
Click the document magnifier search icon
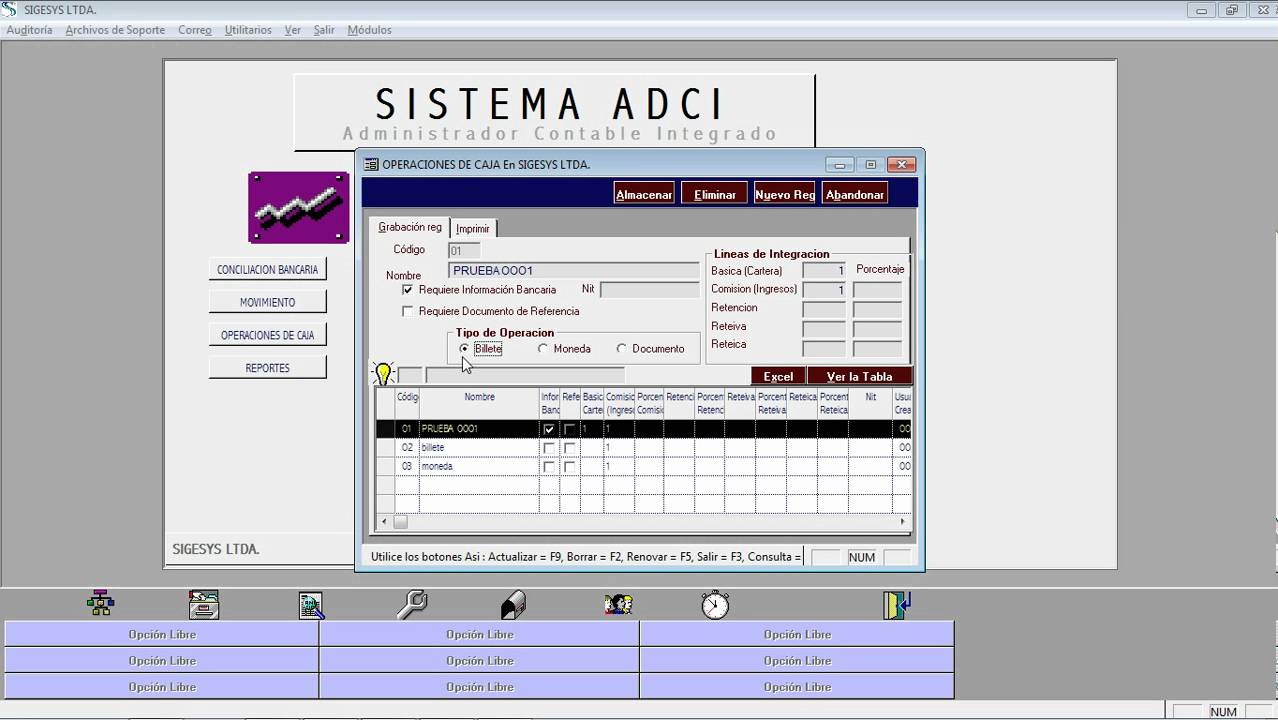click(x=311, y=605)
